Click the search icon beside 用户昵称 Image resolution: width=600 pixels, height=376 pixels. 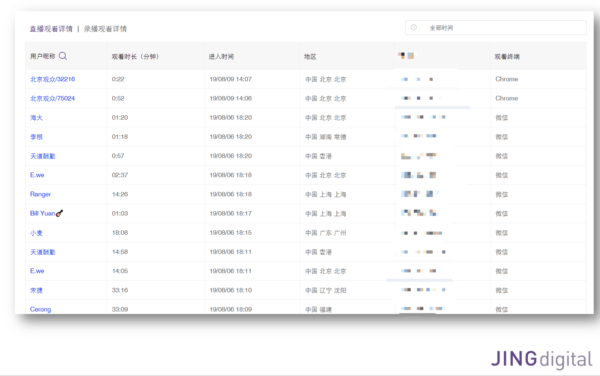click(63, 56)
